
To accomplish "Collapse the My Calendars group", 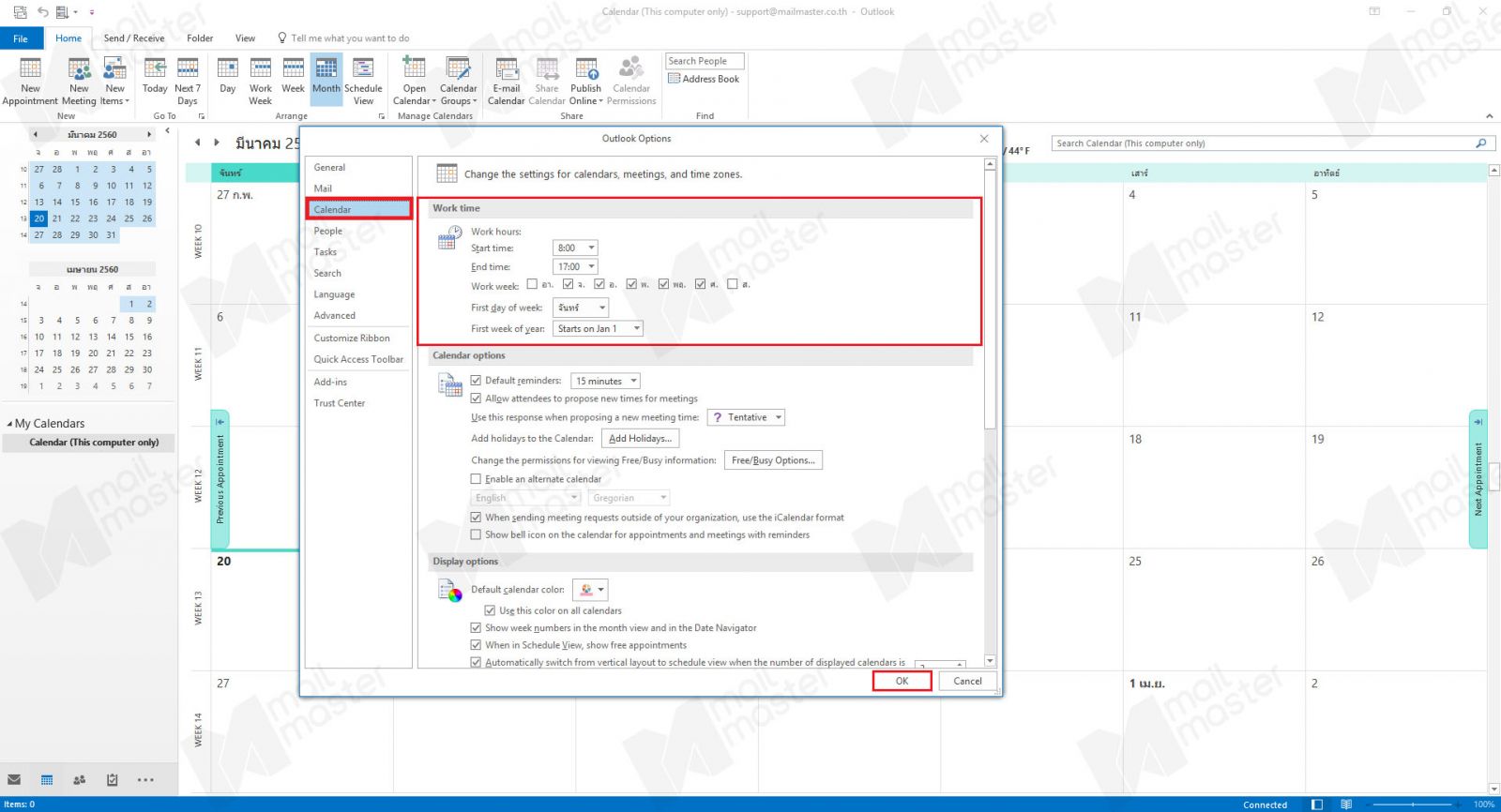I will tap(9, 424).
